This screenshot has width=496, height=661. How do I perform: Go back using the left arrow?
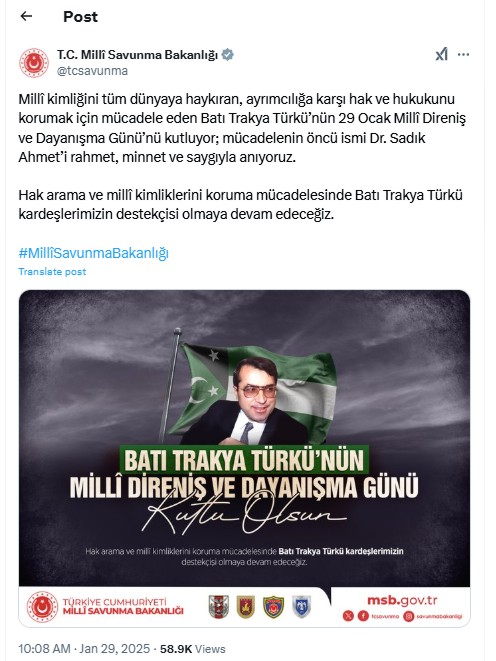point(27,16)
